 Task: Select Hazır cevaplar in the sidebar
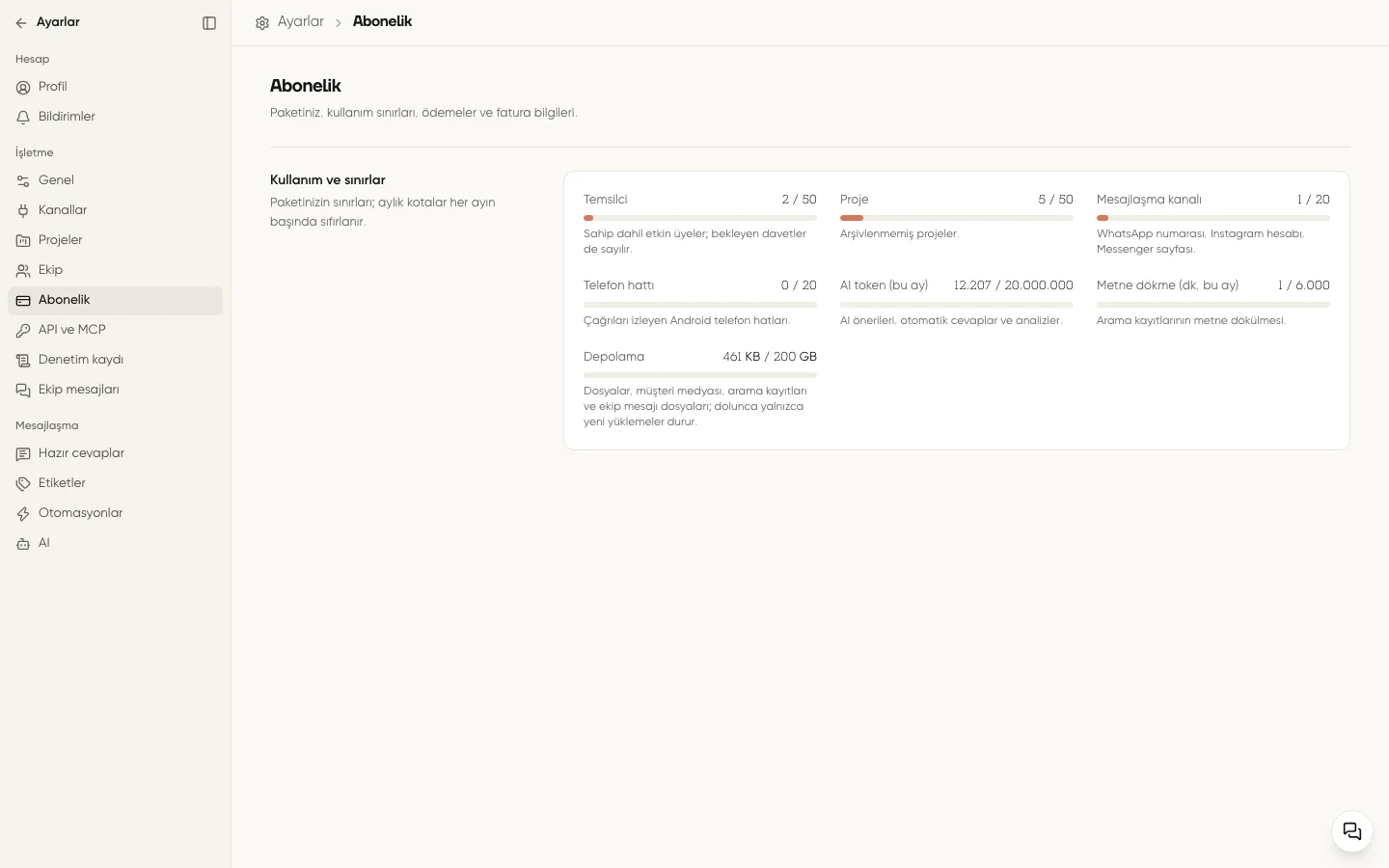coord(115,453)
